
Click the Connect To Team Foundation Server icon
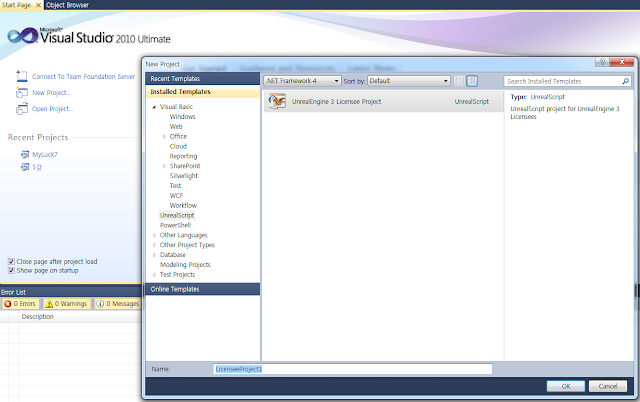(x=22, y=76)
